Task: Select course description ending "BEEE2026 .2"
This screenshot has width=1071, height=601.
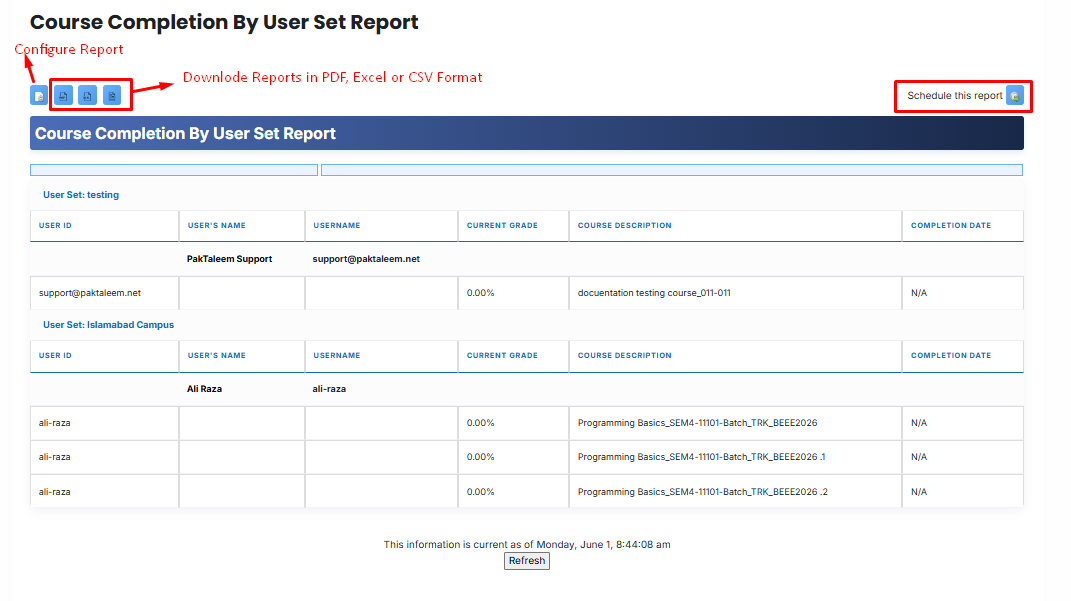Action: coord(703,492)
